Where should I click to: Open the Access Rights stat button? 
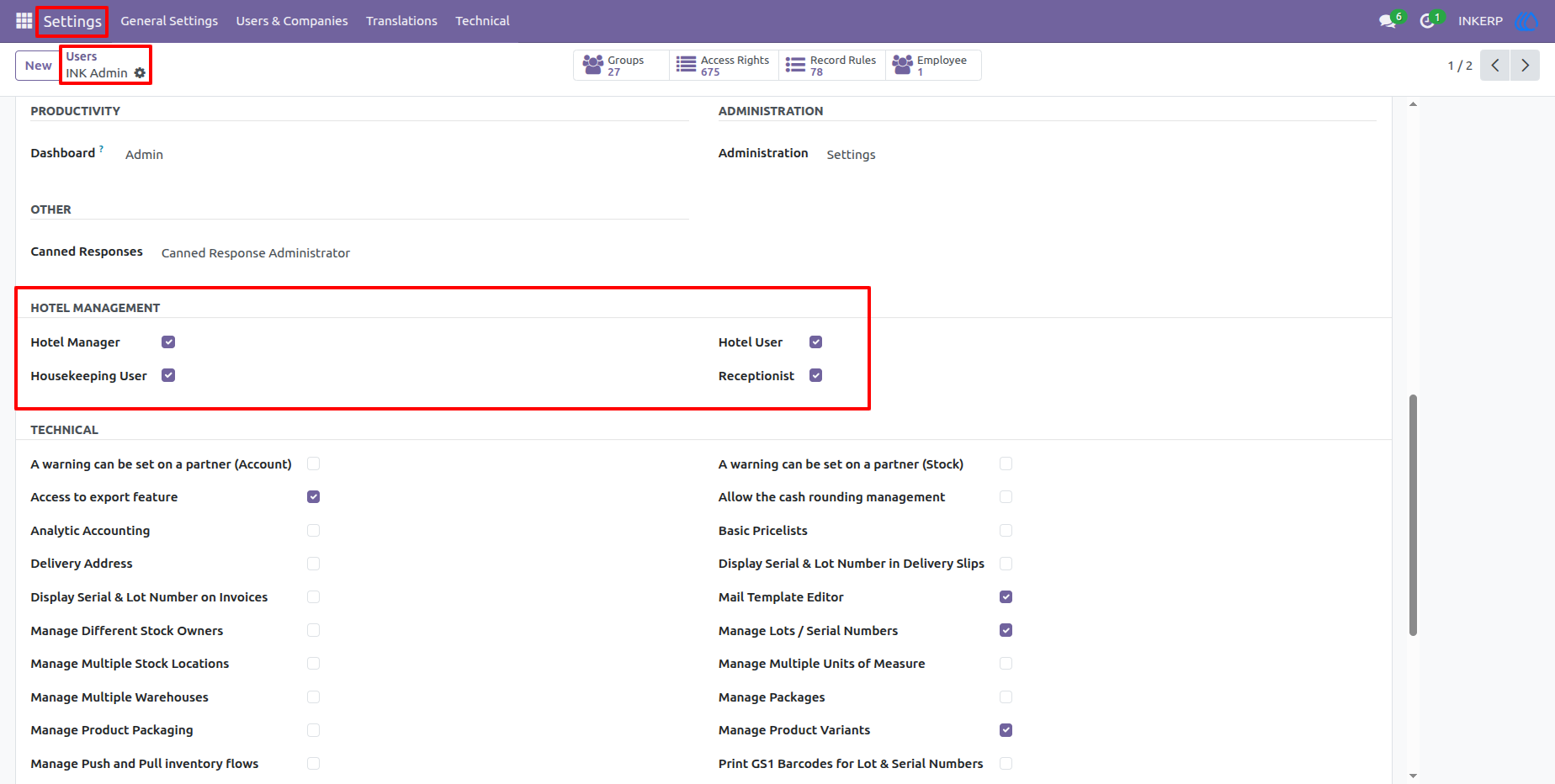(x=724, y=66)
